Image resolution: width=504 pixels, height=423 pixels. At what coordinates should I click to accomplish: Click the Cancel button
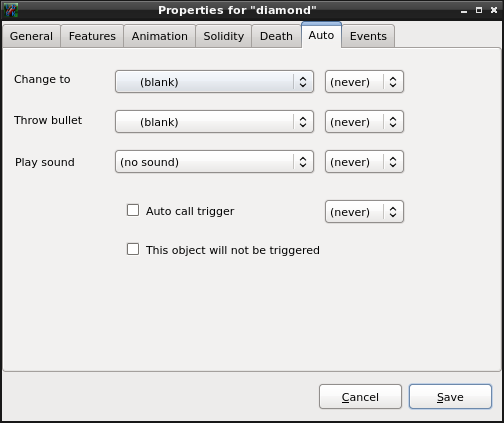(360, 397)
